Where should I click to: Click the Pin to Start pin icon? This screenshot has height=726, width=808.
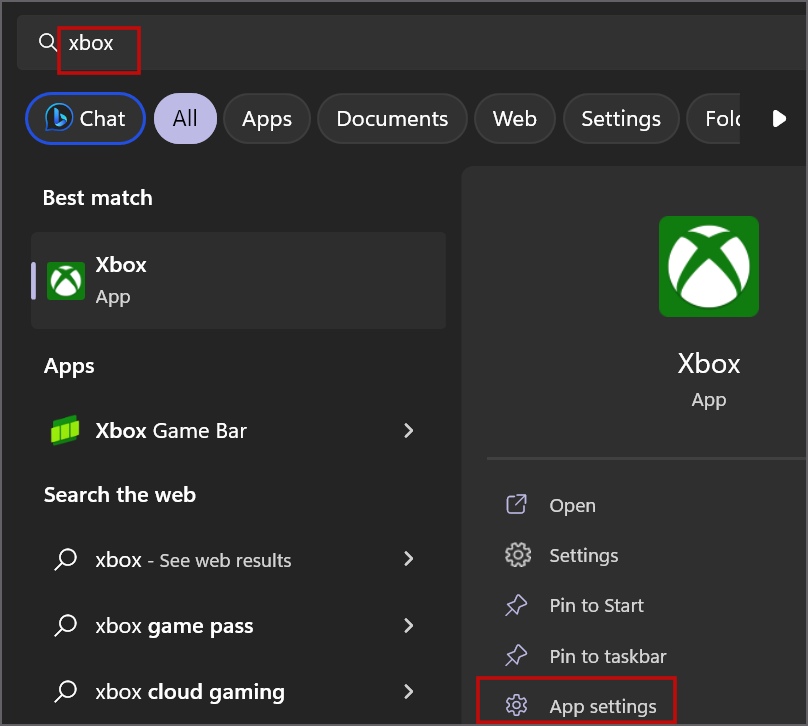point(516,605)
